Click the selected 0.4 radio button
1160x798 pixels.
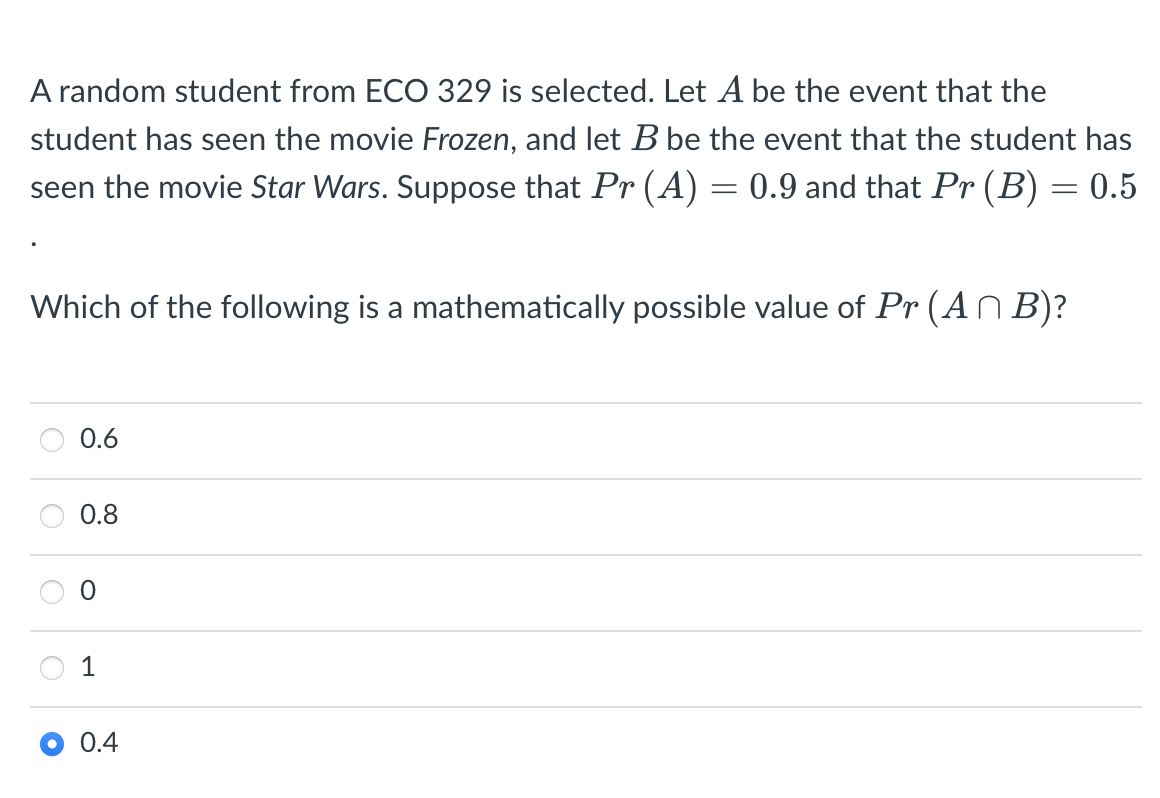point(52,744)
